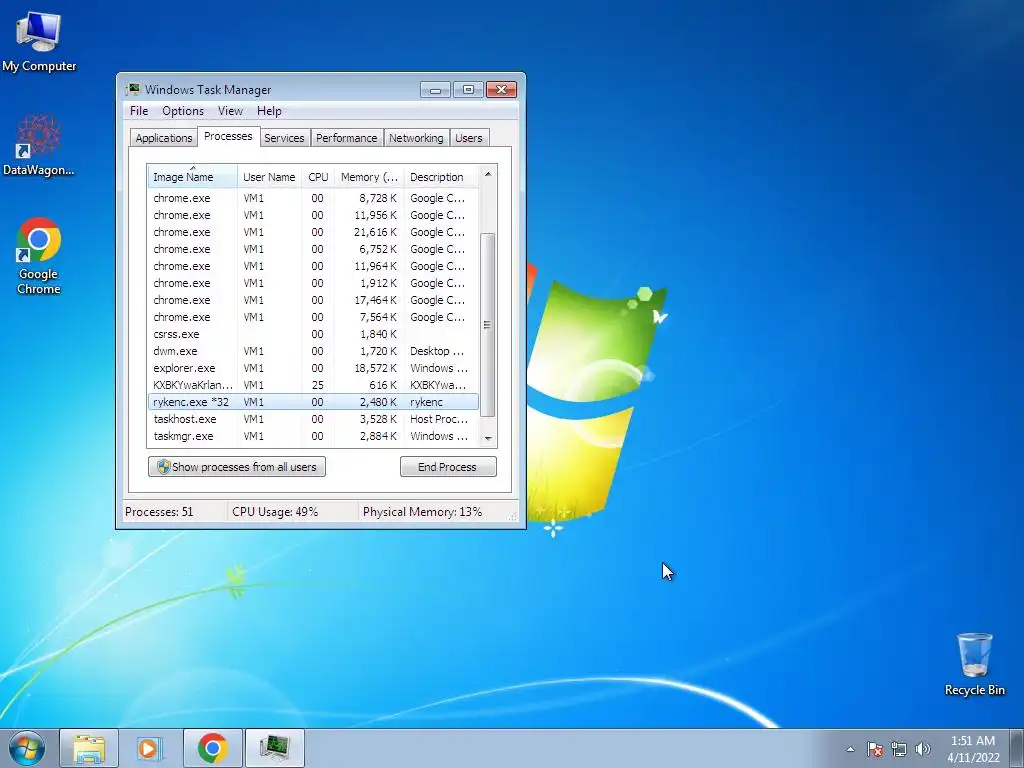
Task: Click the Host Proc... description cell
Action: (439, 419)
